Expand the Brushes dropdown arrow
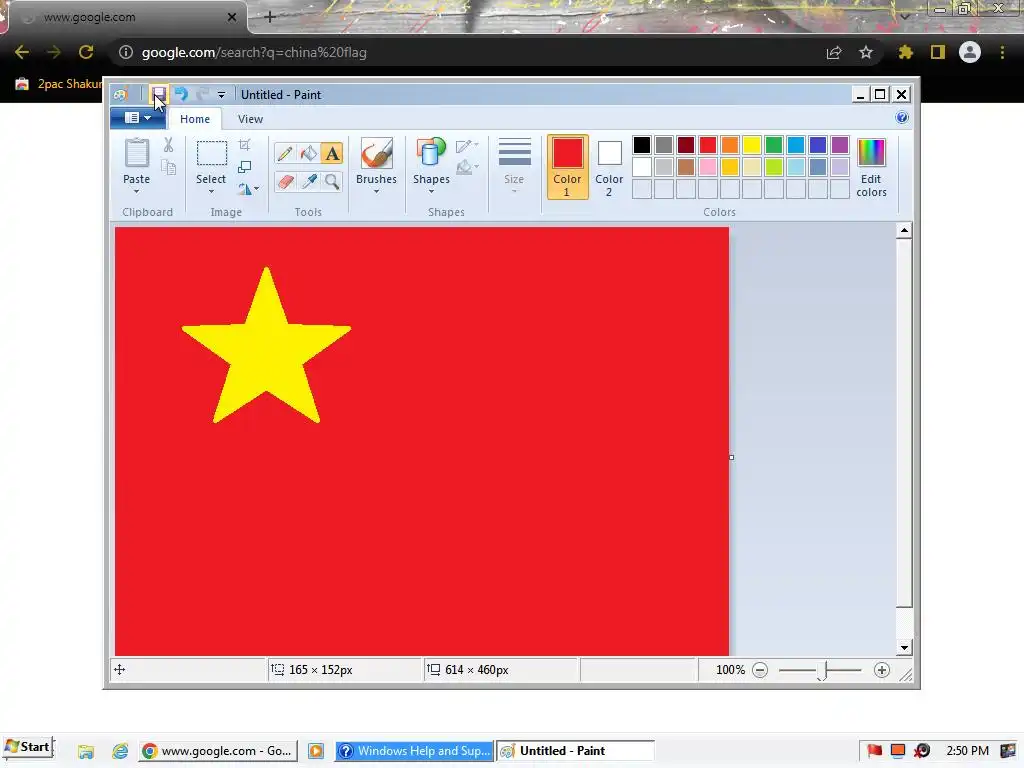Viewport: 1024px width, 768px height. pos(377,191)
